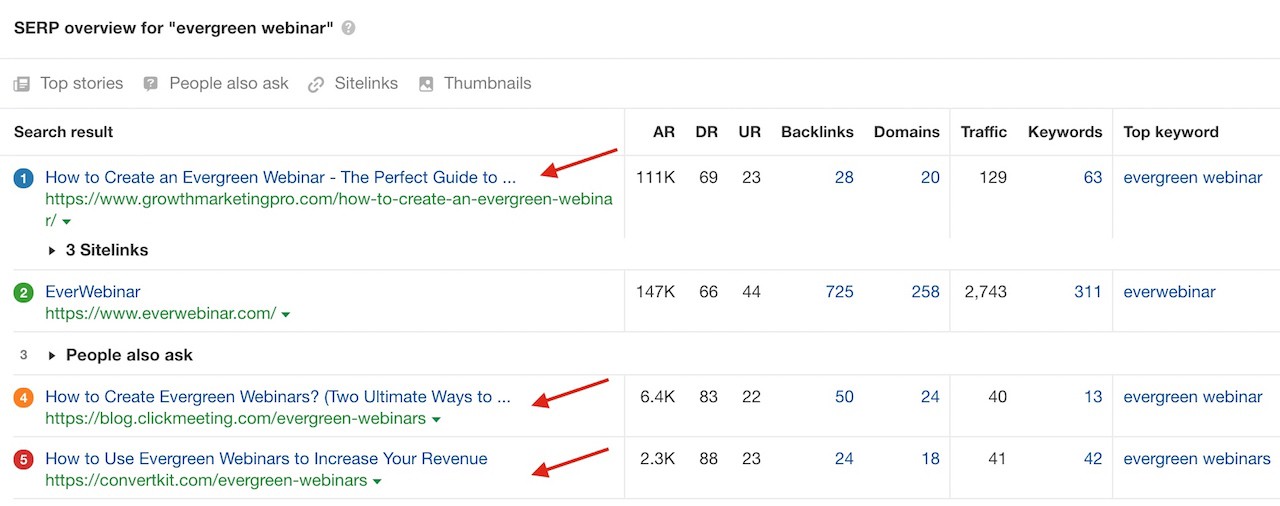Screen dimensions: 1280x506
Task: Click the traffic value 129
Action: pos(992,177)
